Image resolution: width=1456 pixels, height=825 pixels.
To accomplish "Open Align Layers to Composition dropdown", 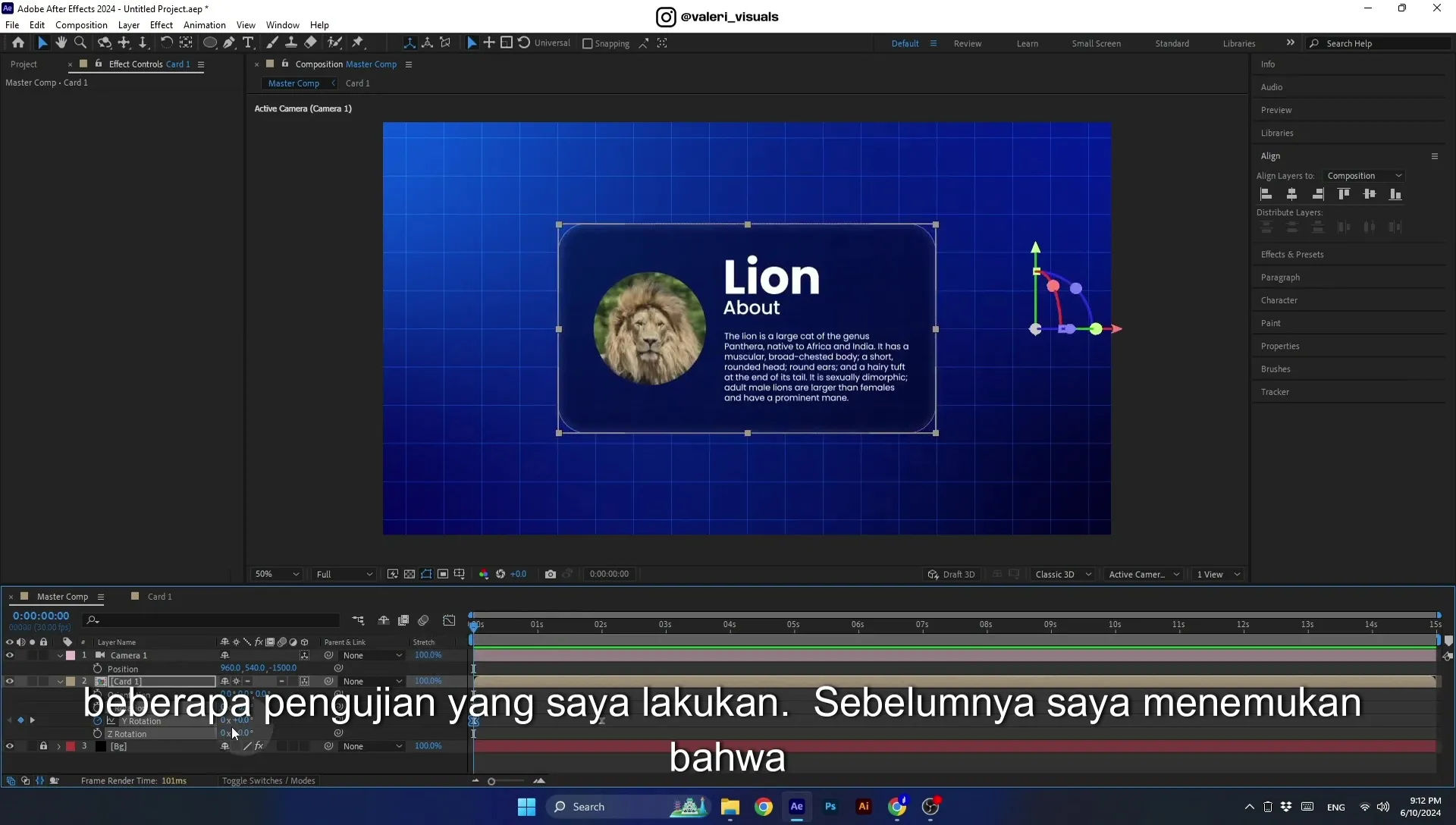I will click(x=1363, y=176).
